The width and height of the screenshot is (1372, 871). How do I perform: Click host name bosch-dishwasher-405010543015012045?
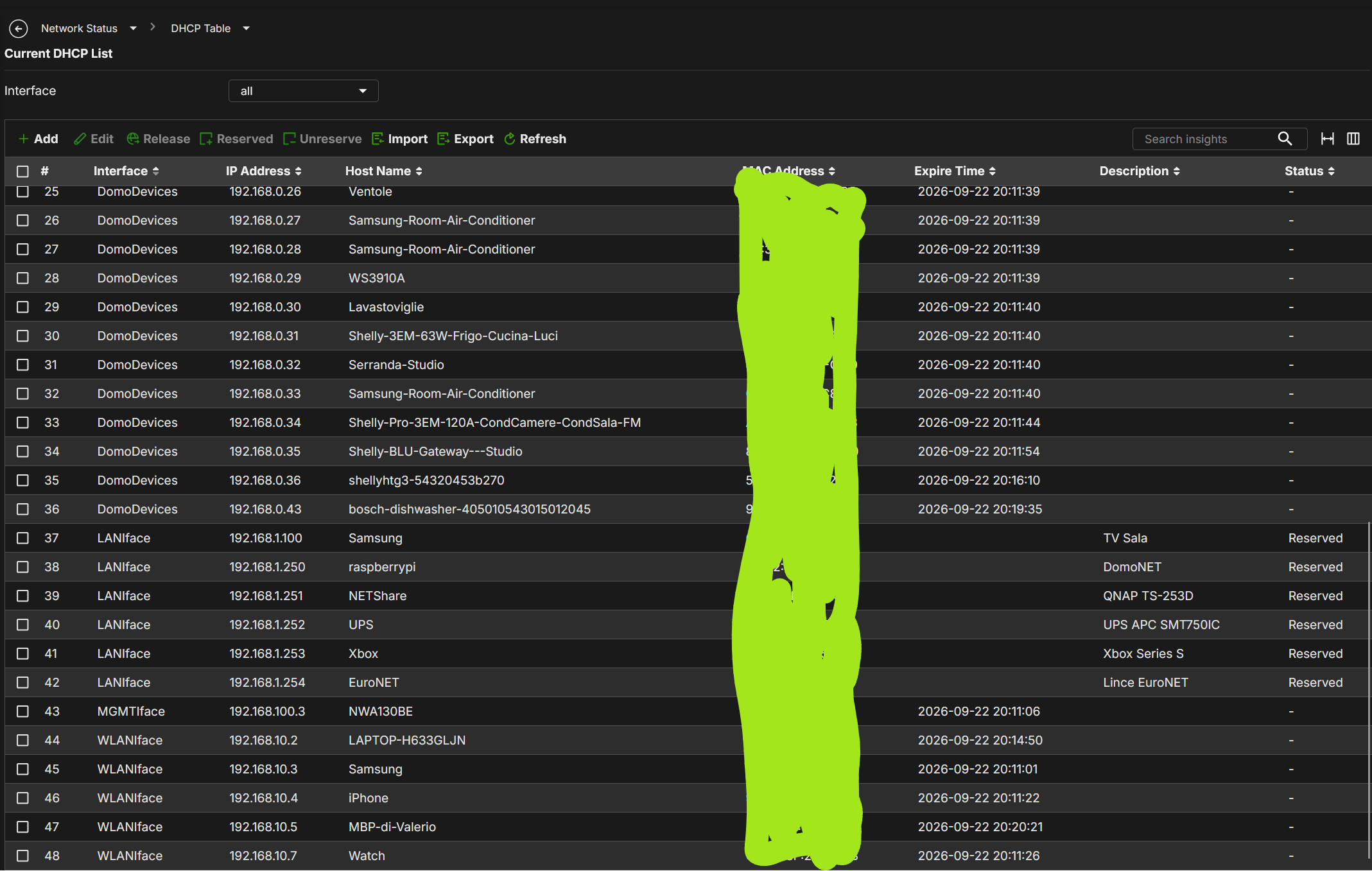(x=469, y=509)
